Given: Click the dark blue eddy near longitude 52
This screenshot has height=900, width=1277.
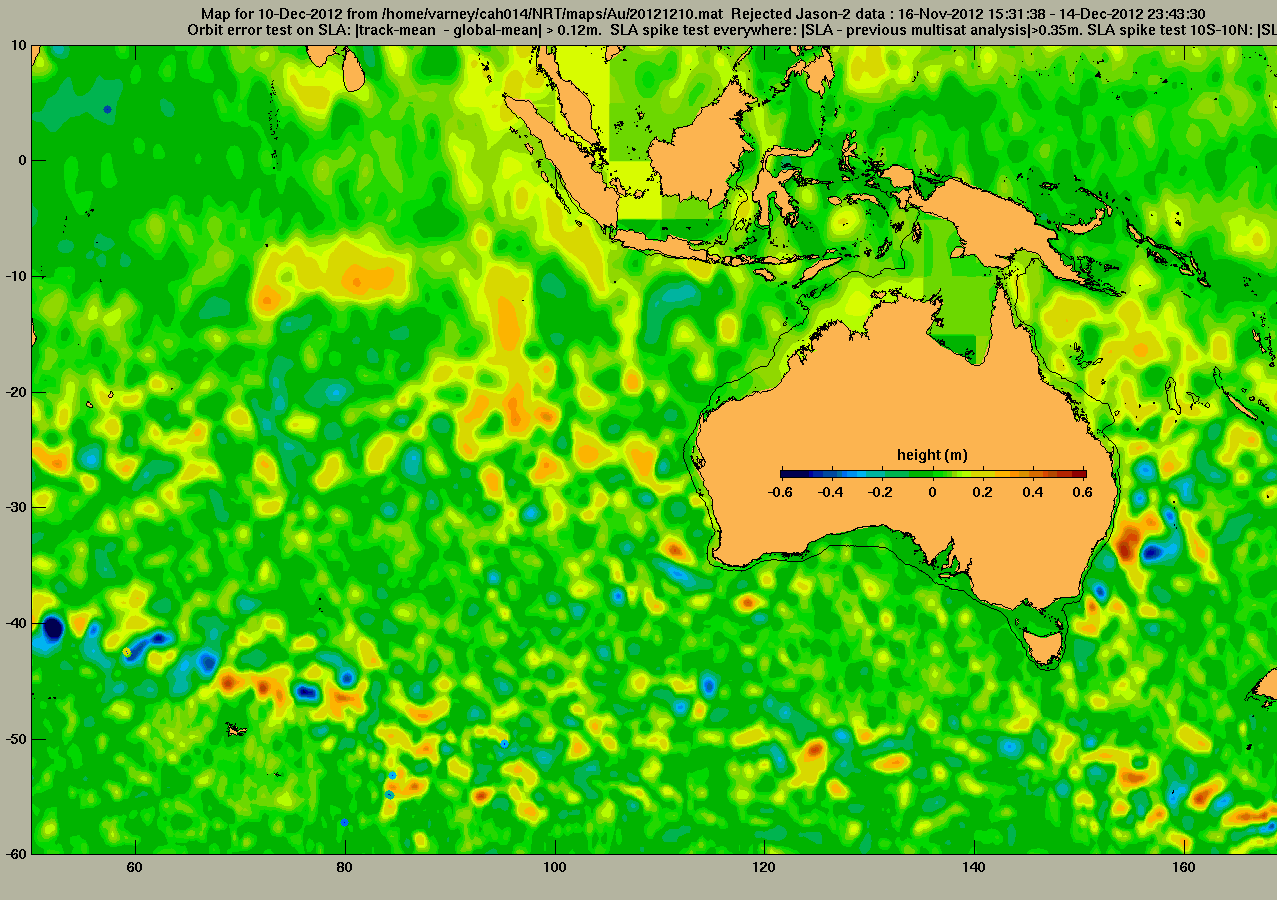Looking at the screenshot, I should 52,628.
